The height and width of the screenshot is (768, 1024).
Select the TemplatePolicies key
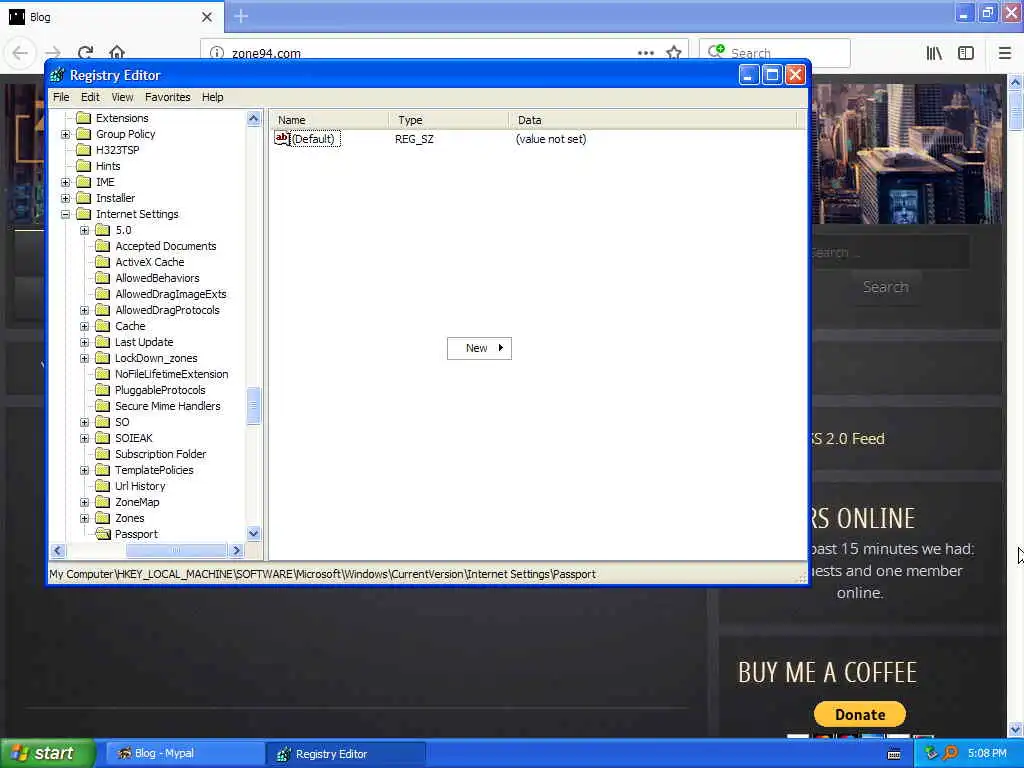tap(154, 470)
